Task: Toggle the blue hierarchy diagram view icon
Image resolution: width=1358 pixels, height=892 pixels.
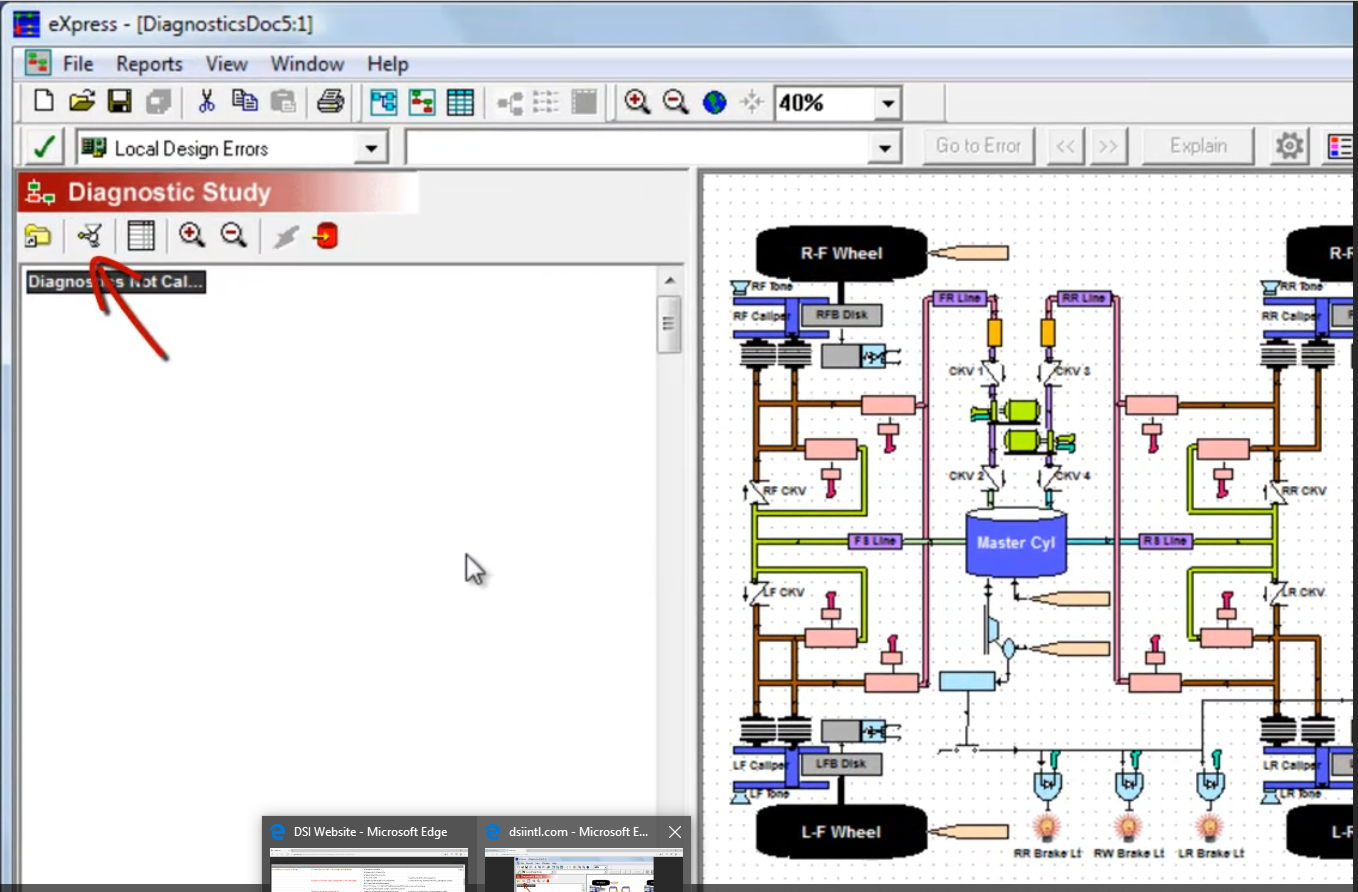Action: (384, 102)
